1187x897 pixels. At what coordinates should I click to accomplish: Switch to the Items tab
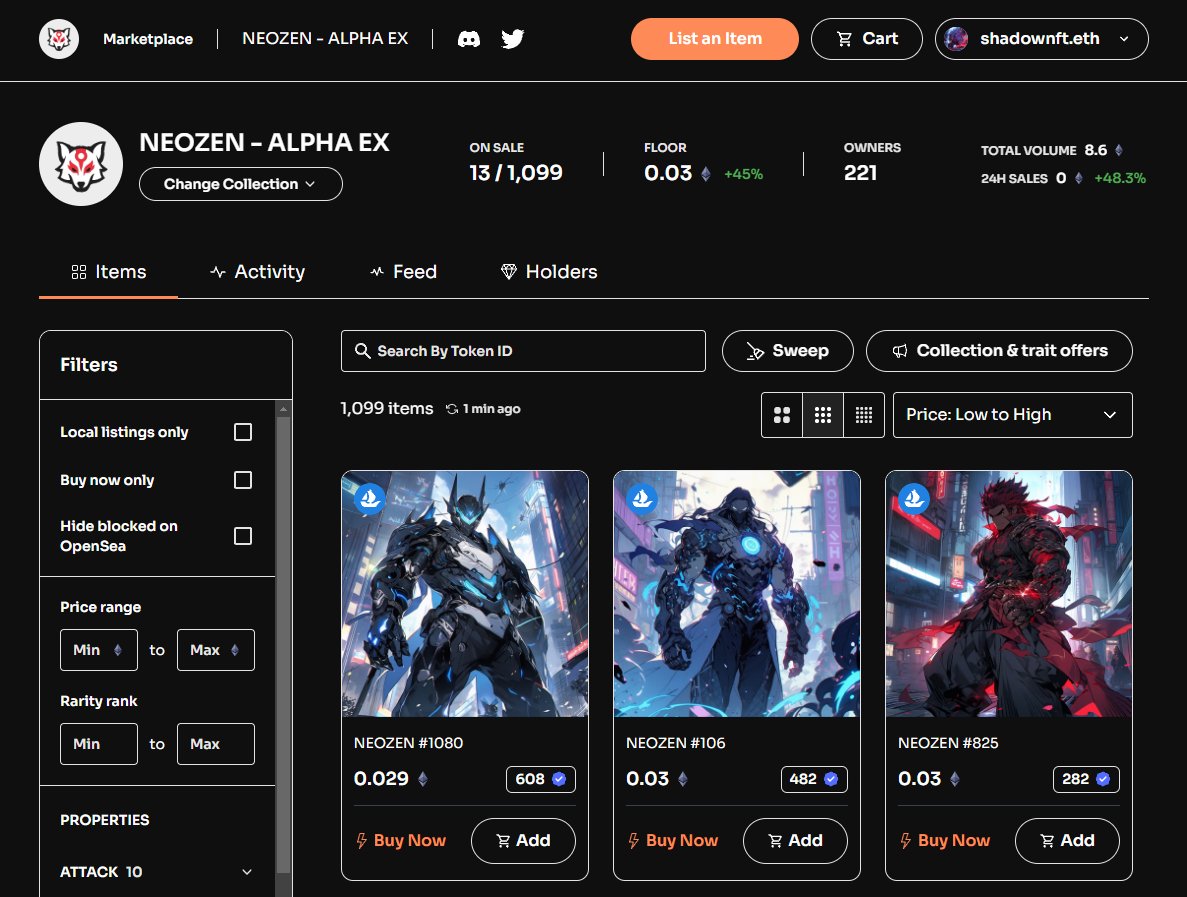(x=108, y=272)
